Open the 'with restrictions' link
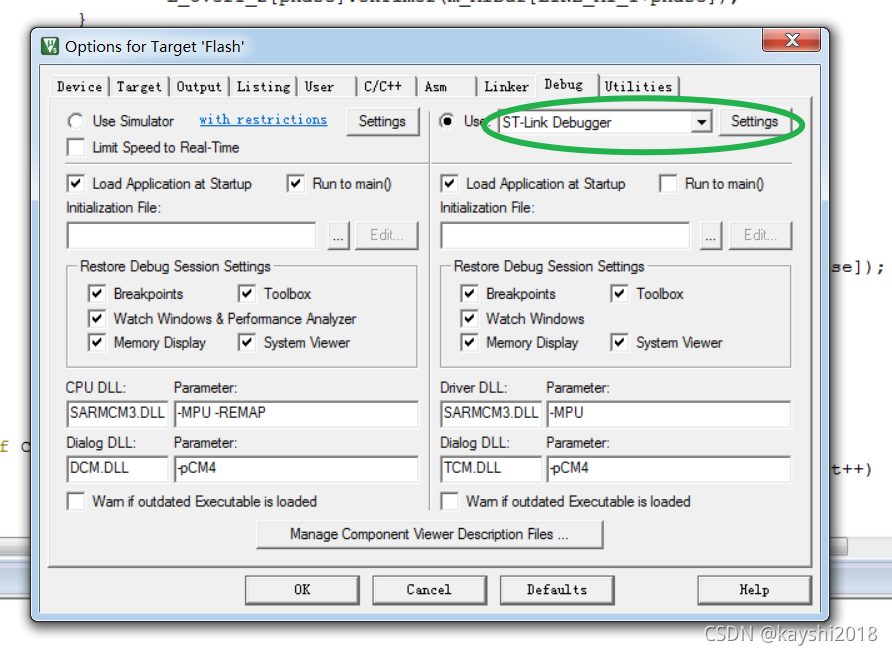The height and width of the screenshot is (655, 892). click(x=263, y=120)
